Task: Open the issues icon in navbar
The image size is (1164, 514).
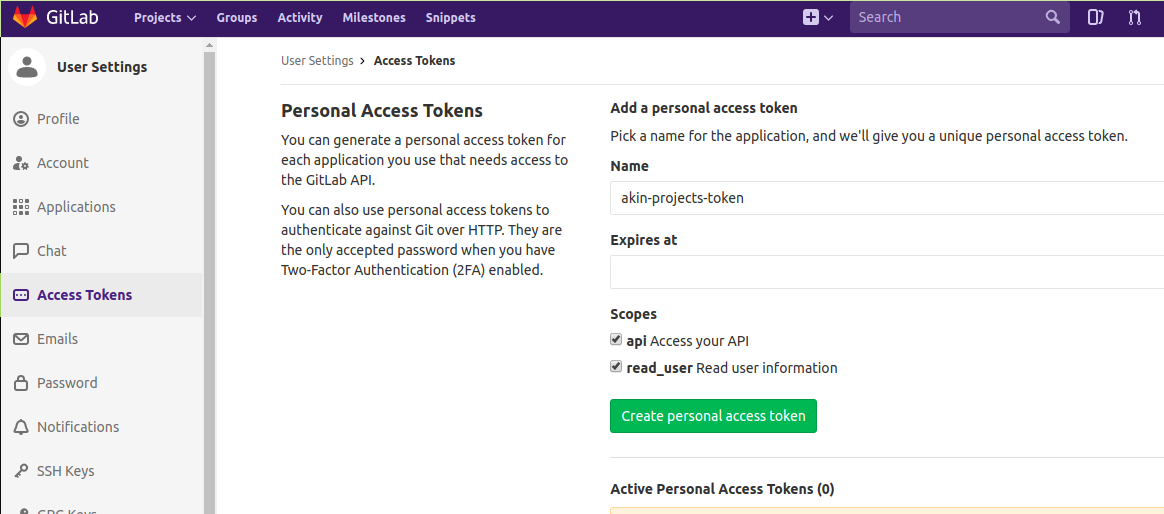Action: click(1095, 17)
